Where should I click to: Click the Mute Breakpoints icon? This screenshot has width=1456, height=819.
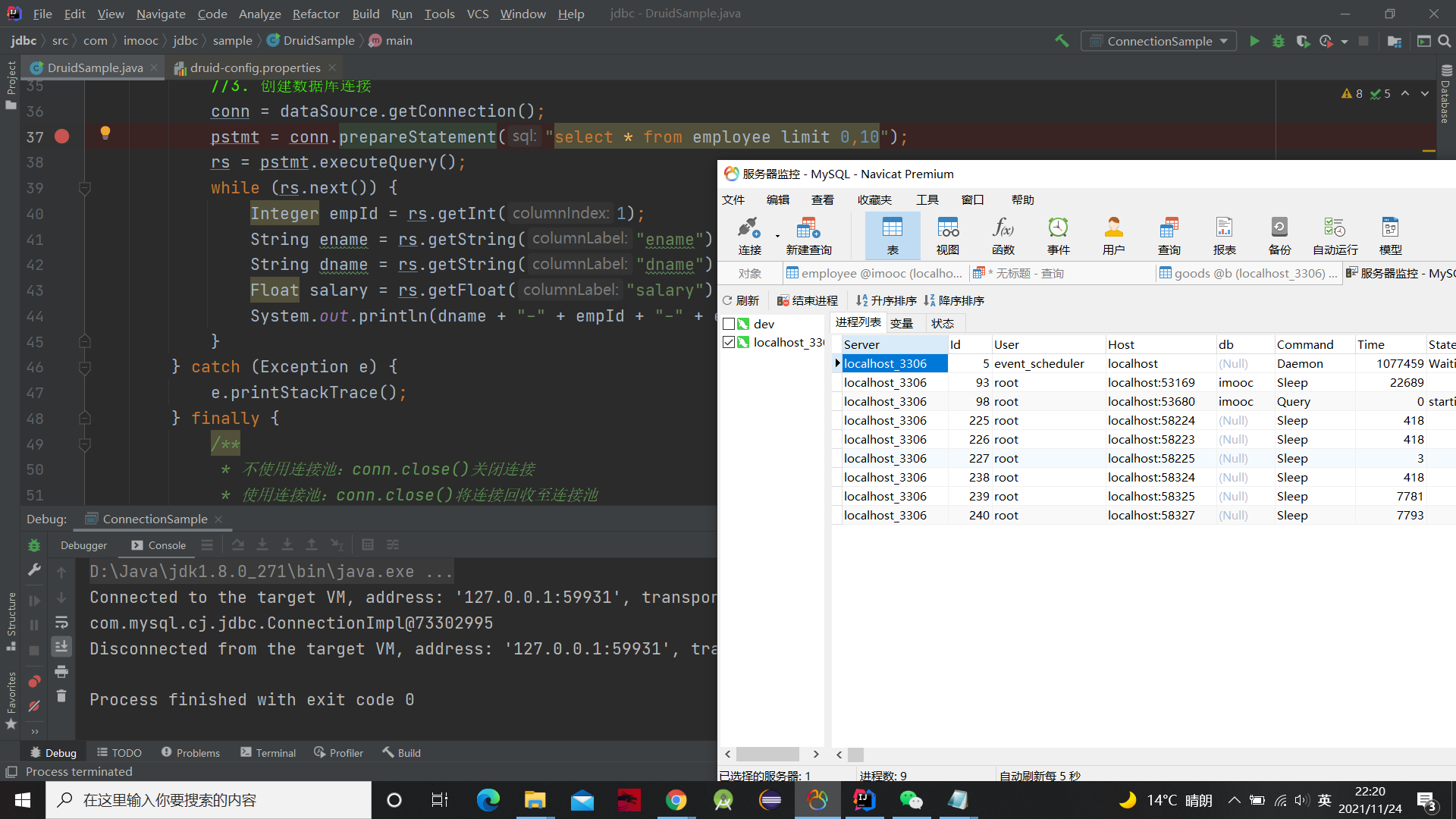click(34, 706)
